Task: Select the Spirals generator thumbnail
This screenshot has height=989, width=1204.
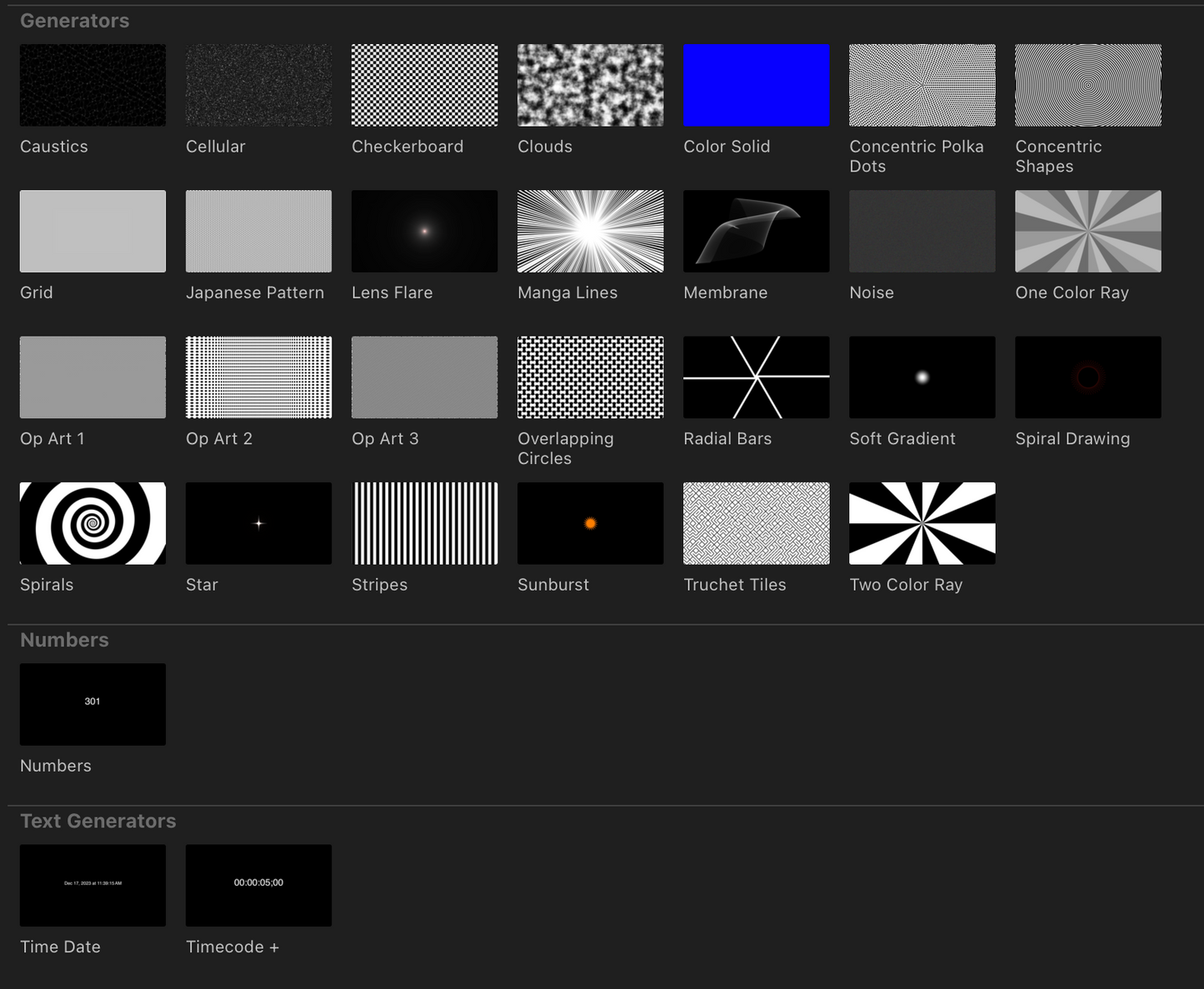Action: pos(92,523)
